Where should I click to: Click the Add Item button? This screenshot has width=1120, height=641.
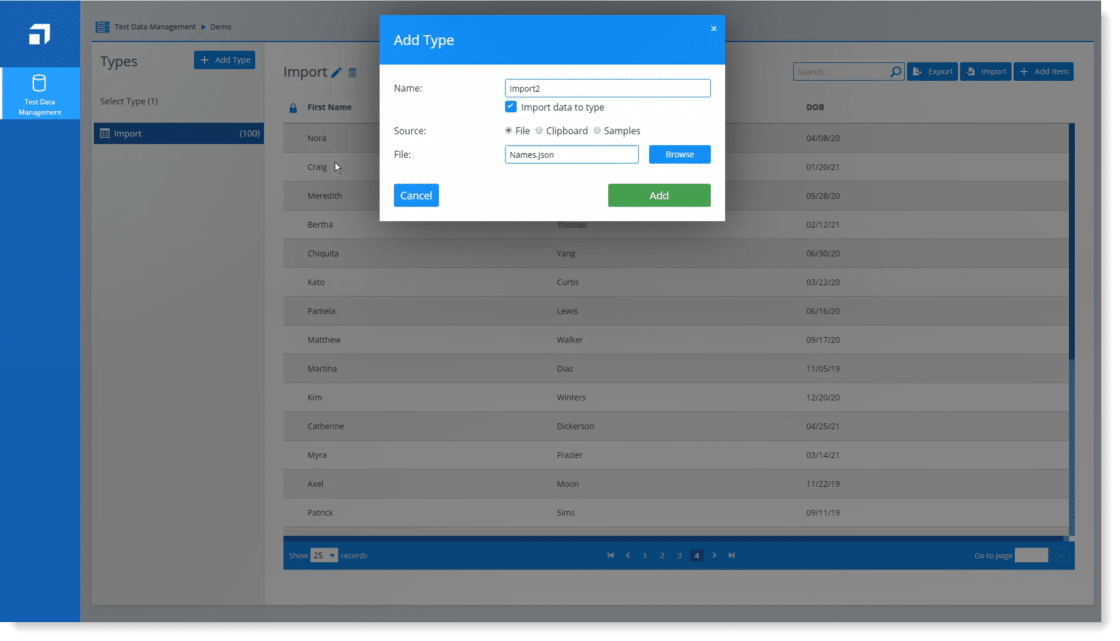(1044, 71)
